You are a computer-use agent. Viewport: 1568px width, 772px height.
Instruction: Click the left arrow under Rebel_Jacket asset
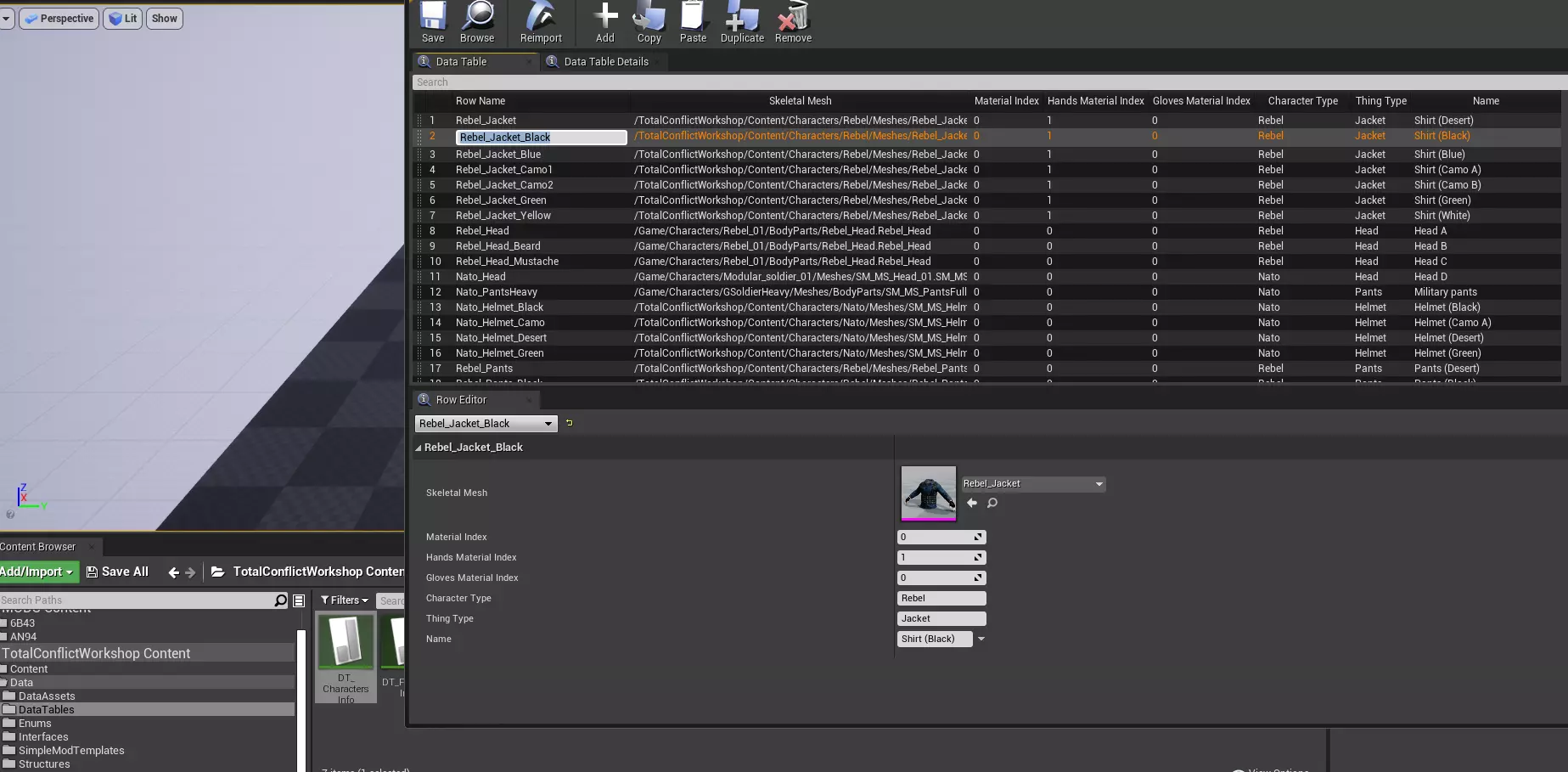(x=972, y=503)
